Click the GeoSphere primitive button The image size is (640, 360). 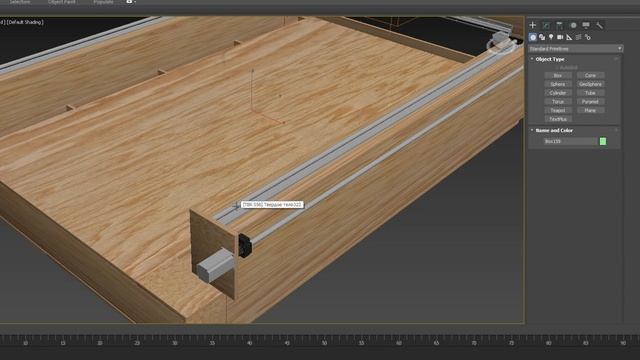coord(591,84)
